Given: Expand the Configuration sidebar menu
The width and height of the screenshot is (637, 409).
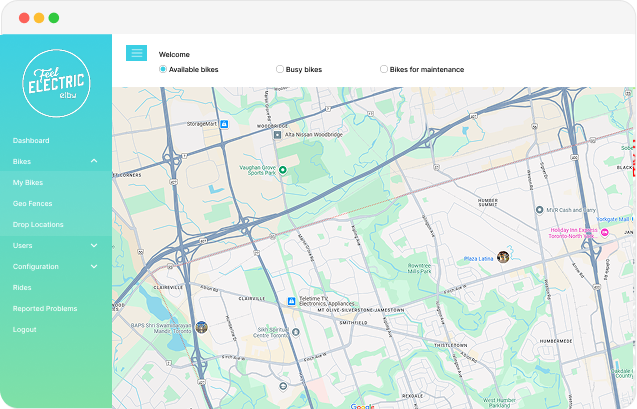Looking at the screenshot, I should click(x=93, y=266).
